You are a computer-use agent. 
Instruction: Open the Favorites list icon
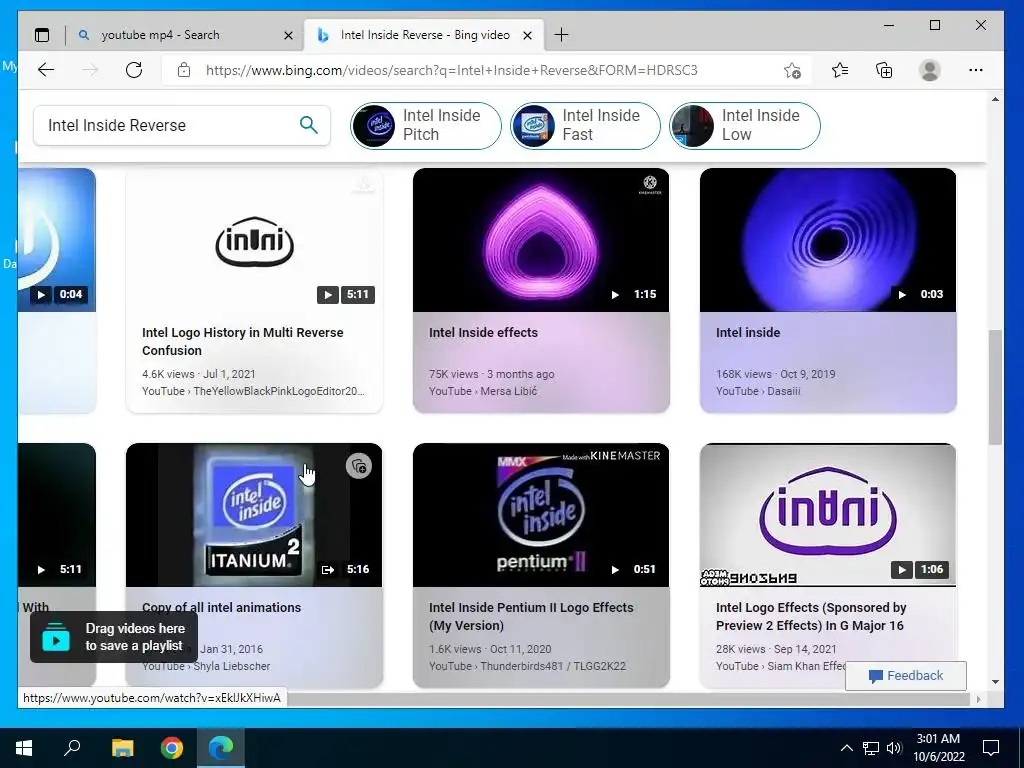click(840, 70)
